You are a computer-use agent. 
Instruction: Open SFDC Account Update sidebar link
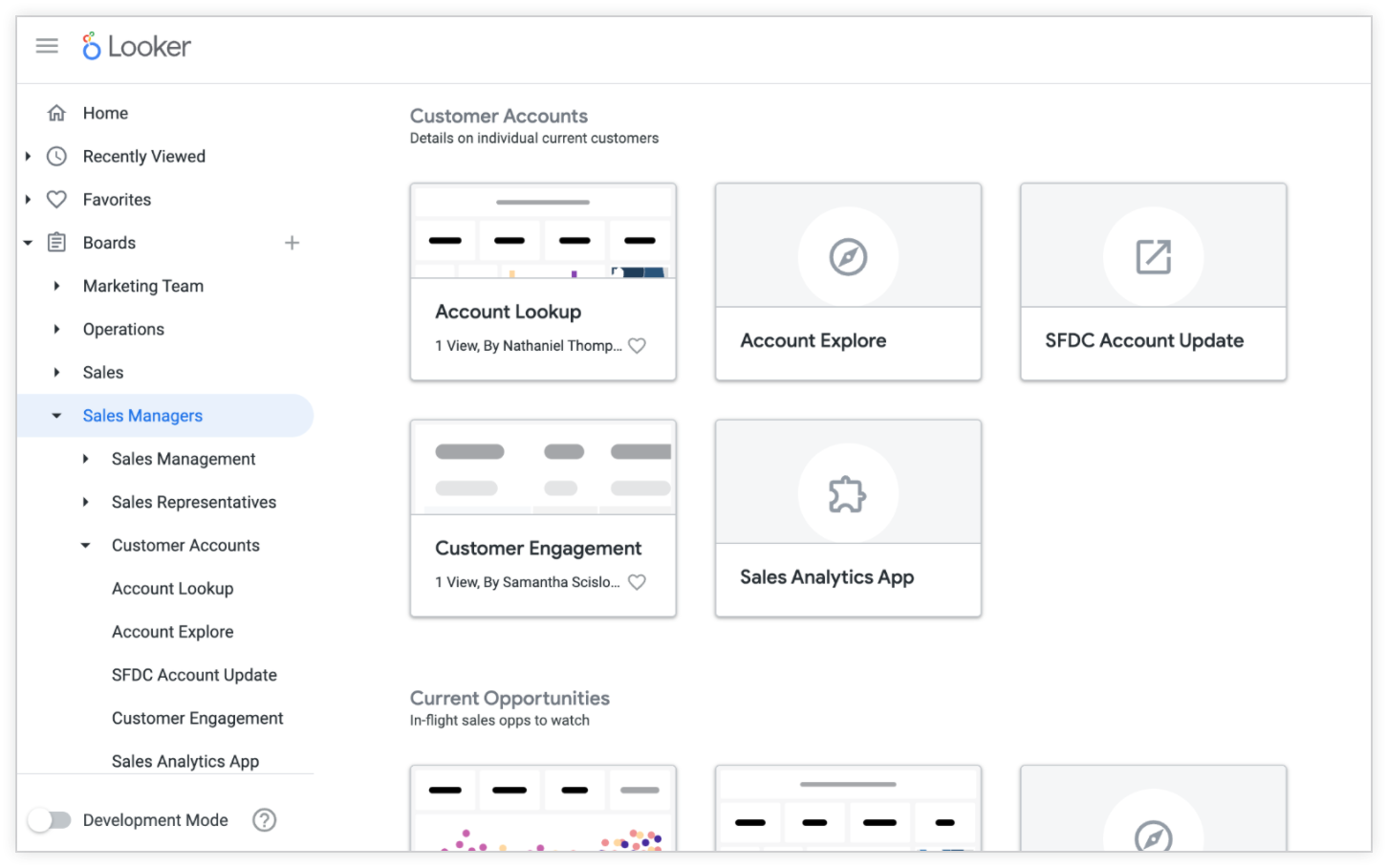point(194,675)
